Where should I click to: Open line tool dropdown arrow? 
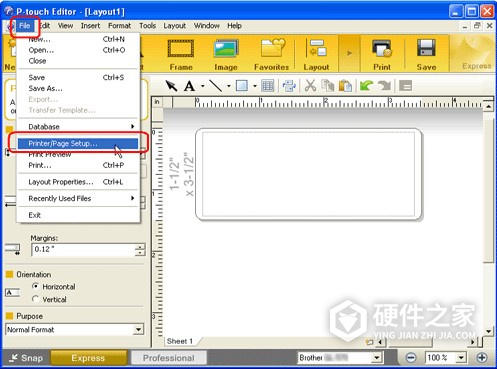click(x=229, y=86)
